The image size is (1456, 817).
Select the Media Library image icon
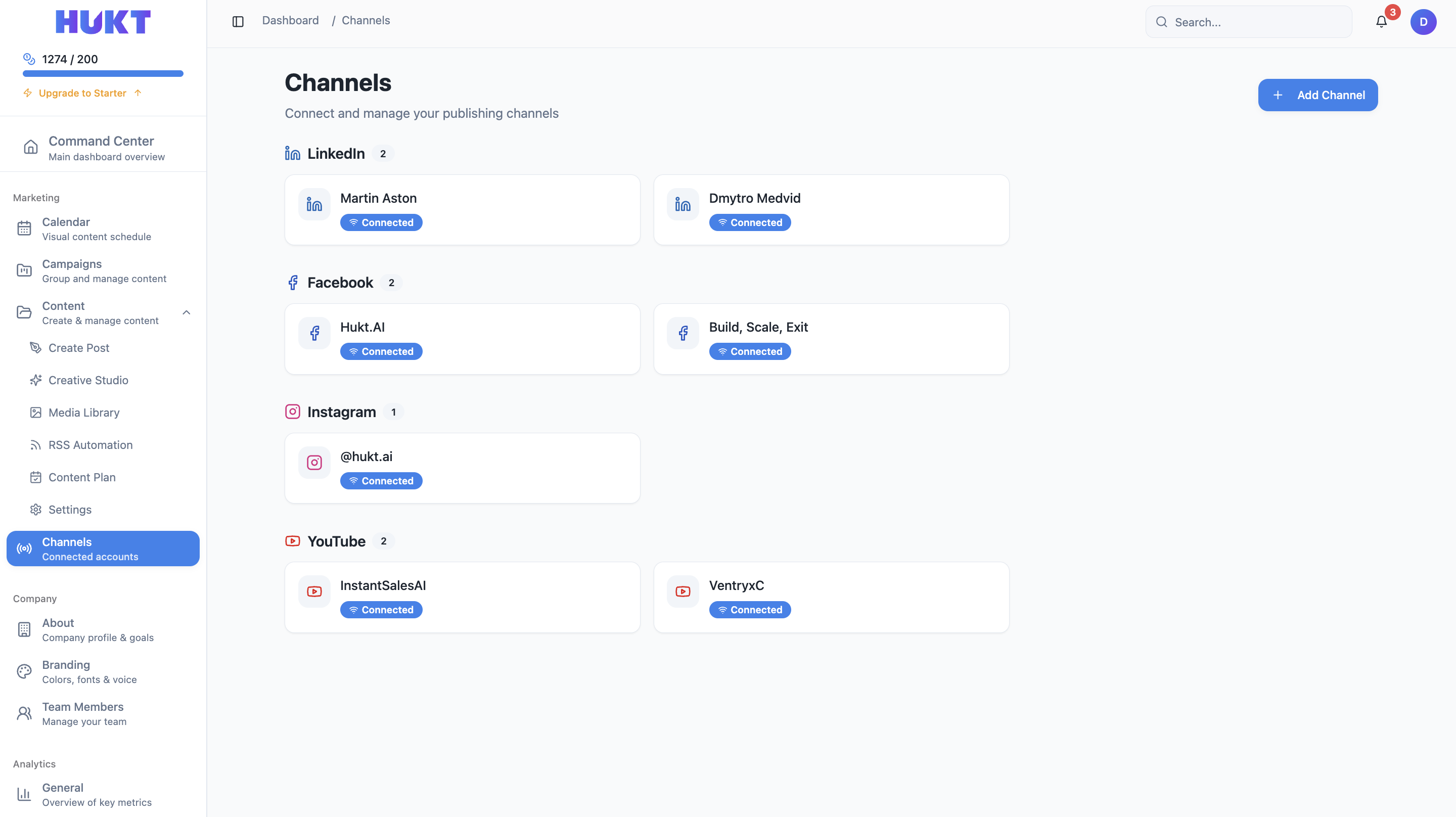pos(35,412)
